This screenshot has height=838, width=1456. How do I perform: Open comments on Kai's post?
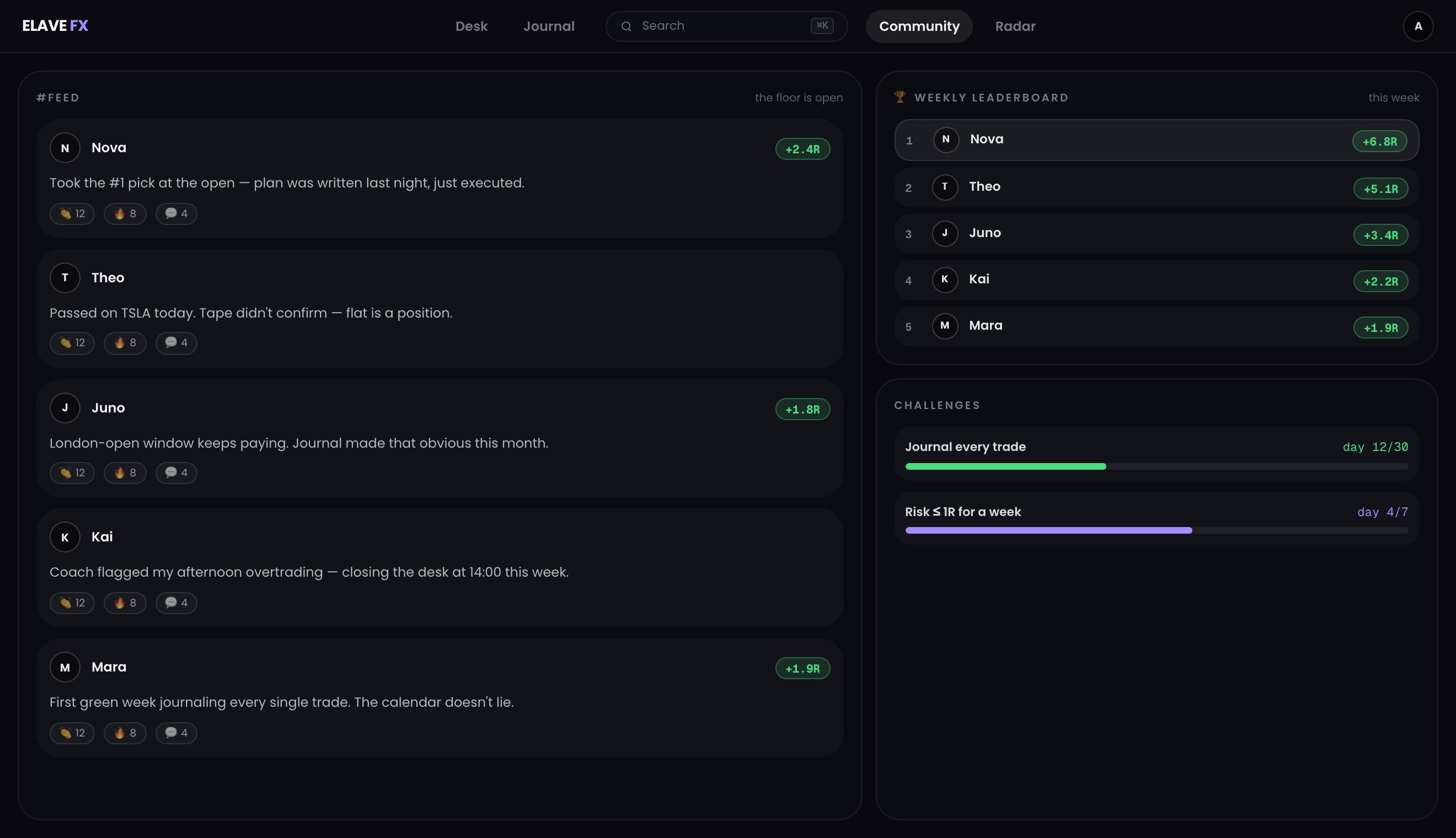coord(176,603)
